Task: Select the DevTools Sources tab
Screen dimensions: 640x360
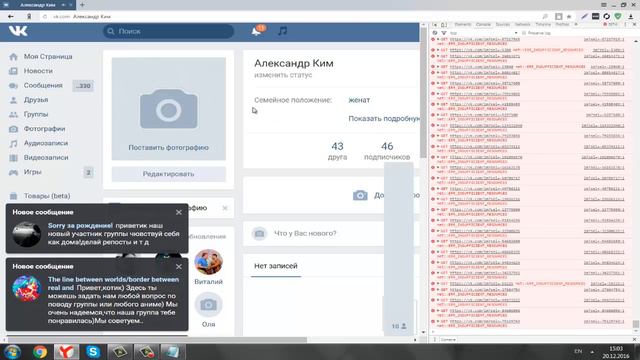Action: 503,24
